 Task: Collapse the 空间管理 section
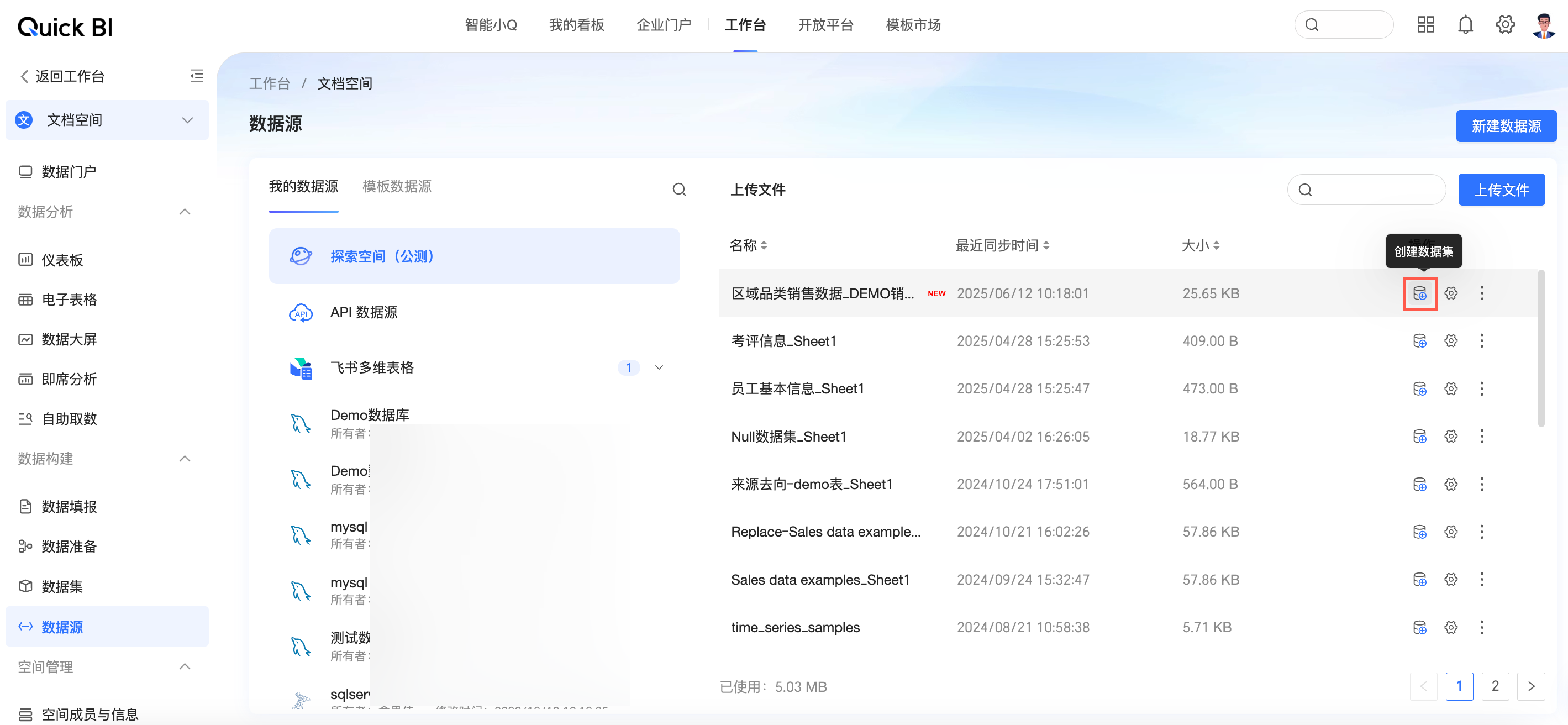[185, 666]
